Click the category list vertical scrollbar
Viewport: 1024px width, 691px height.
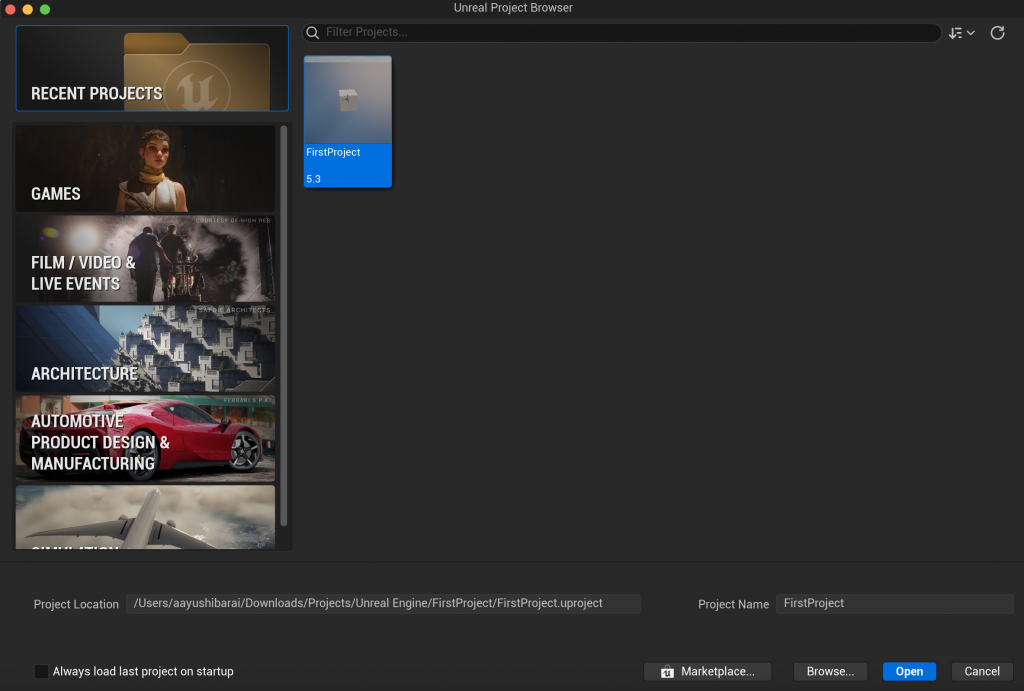(283, 325)
